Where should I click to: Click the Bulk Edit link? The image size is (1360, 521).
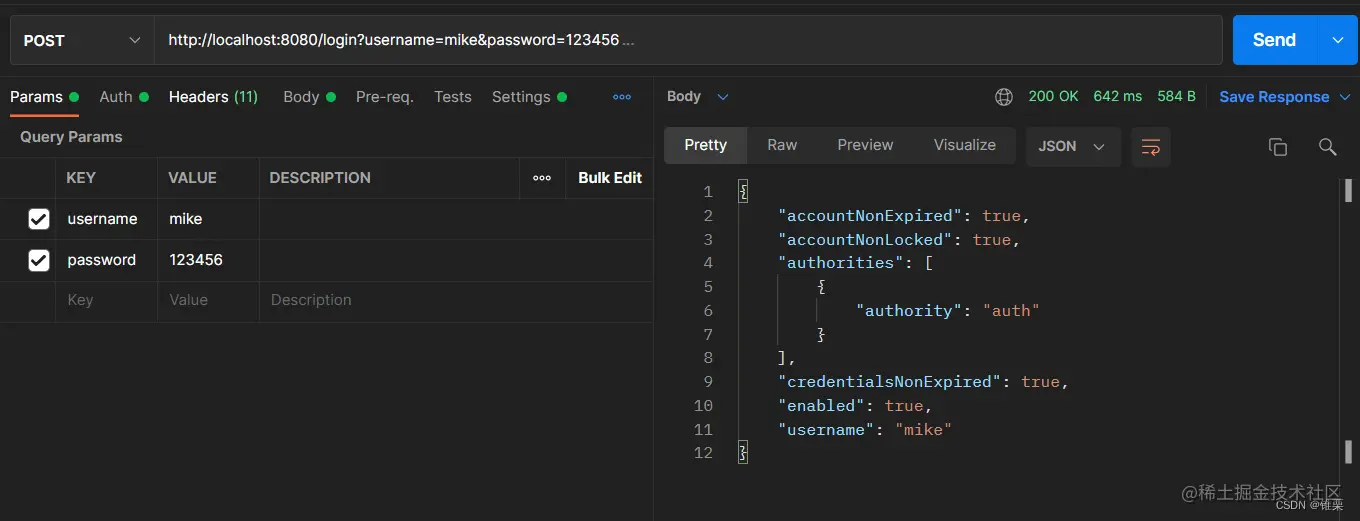[610, 178]
